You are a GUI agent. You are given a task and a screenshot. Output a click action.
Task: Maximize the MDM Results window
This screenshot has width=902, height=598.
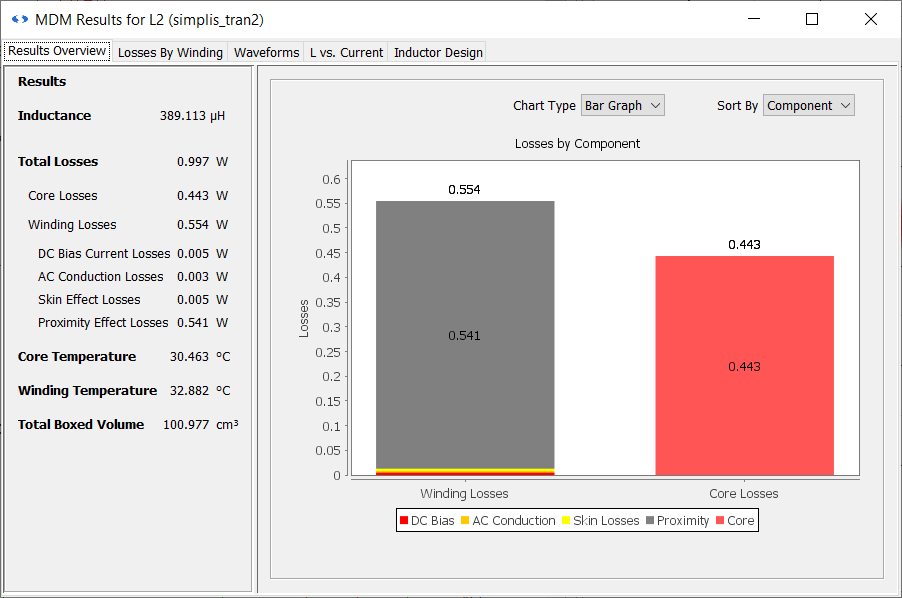pos(812,19)
